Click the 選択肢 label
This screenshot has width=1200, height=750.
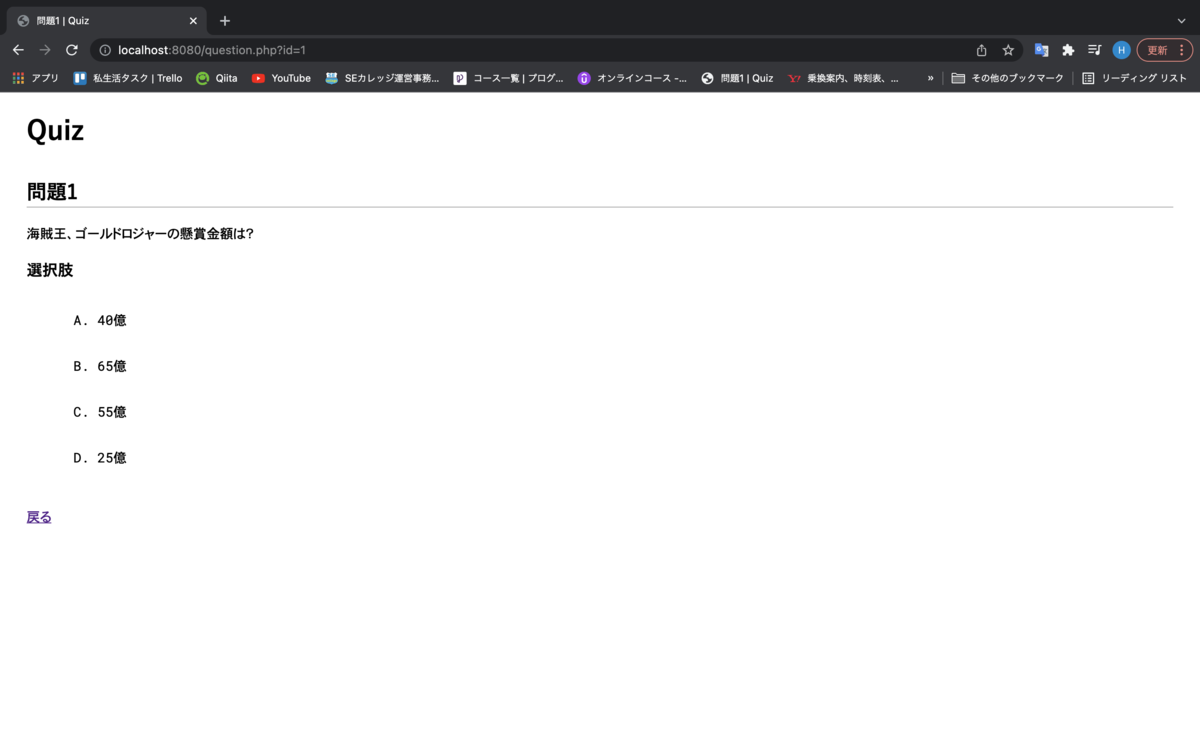point(50,270)
